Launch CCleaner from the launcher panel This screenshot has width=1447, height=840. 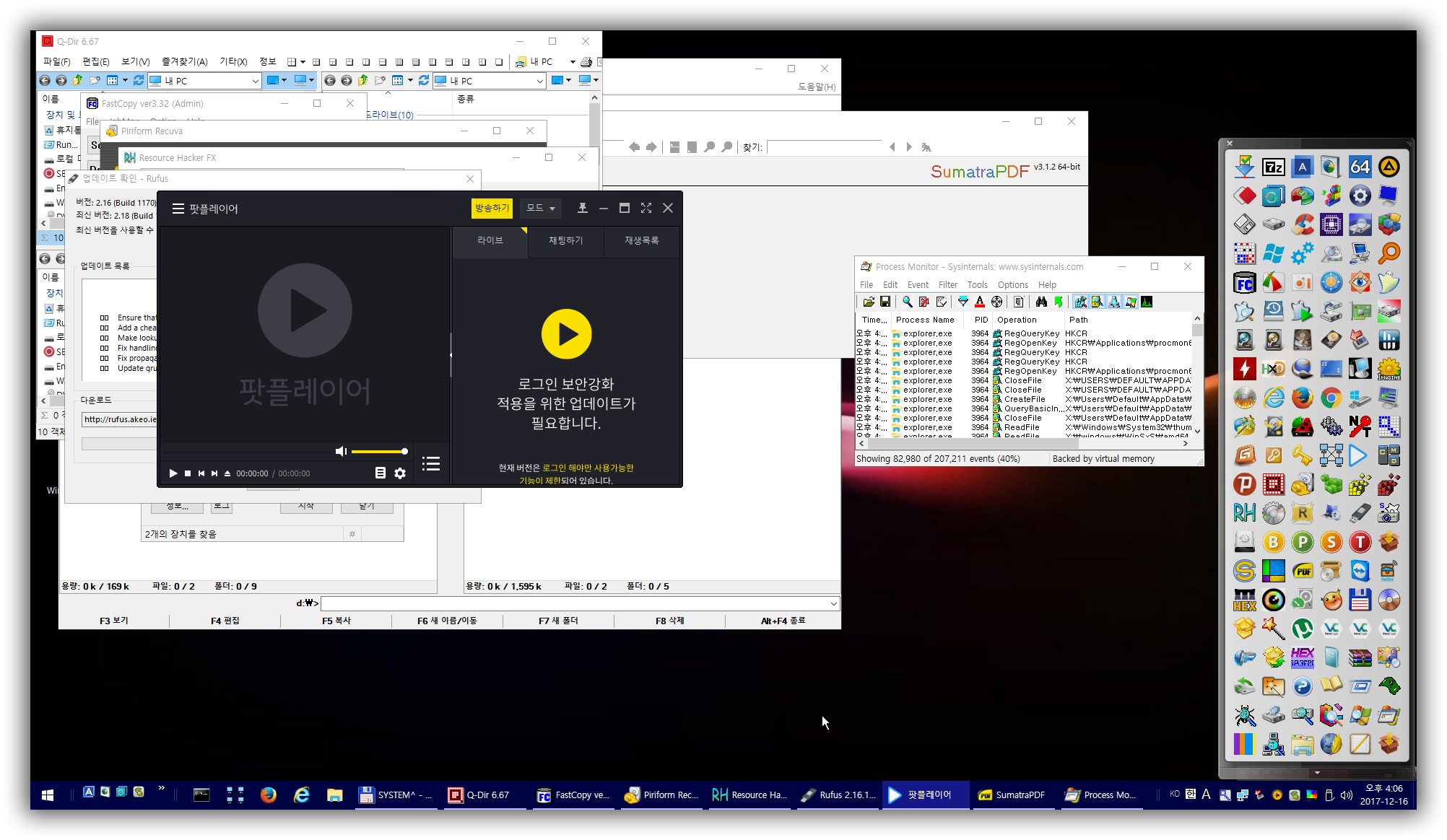(1303, 224)
